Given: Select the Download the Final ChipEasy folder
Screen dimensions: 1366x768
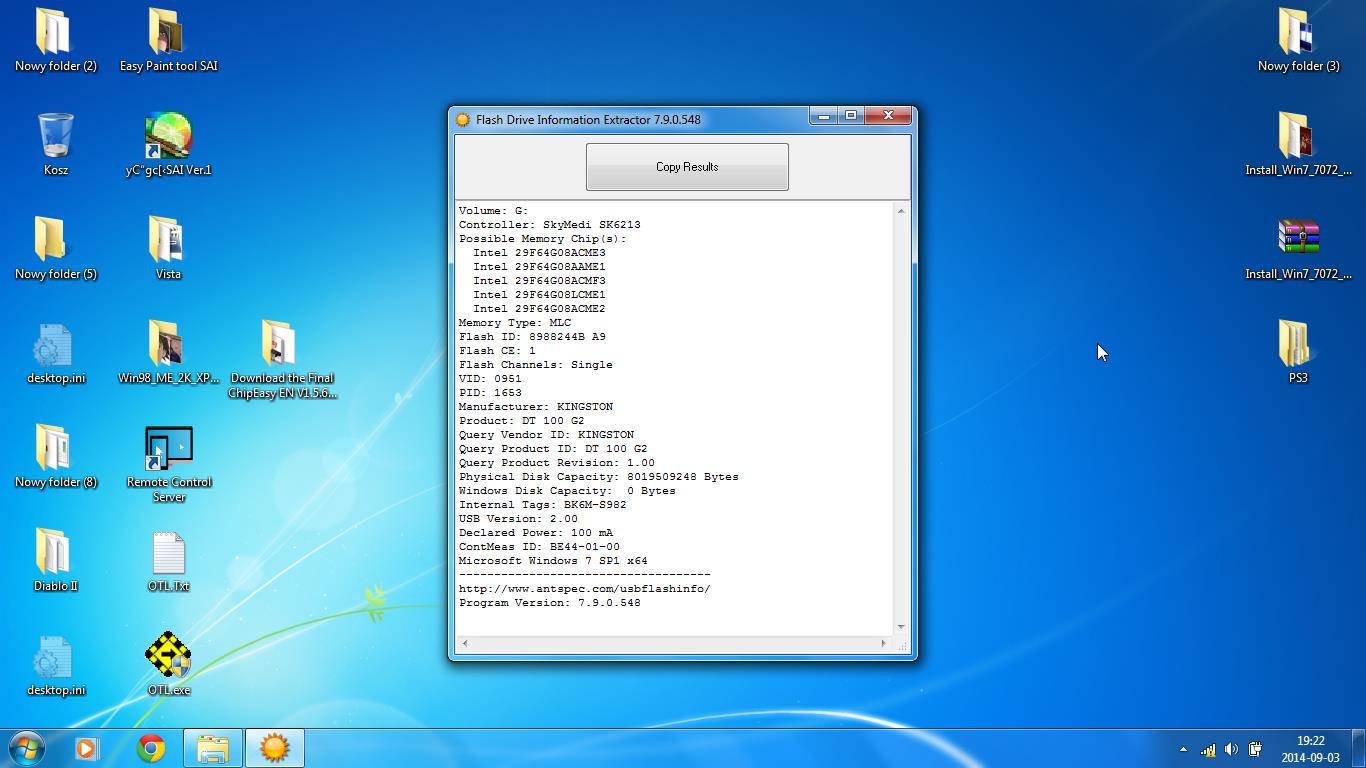Looking at the screenshot, I should tap(281, 360).
